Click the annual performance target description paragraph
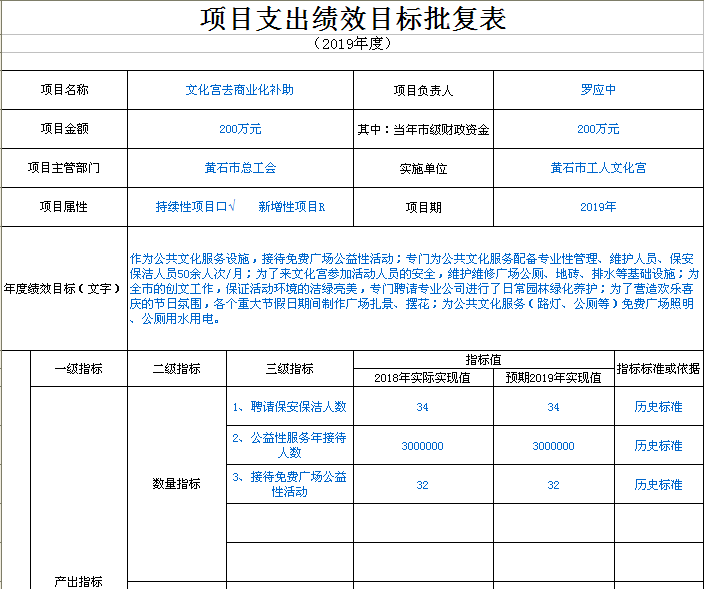The width and height of the screenshot is (704, 589). [414, 289]
